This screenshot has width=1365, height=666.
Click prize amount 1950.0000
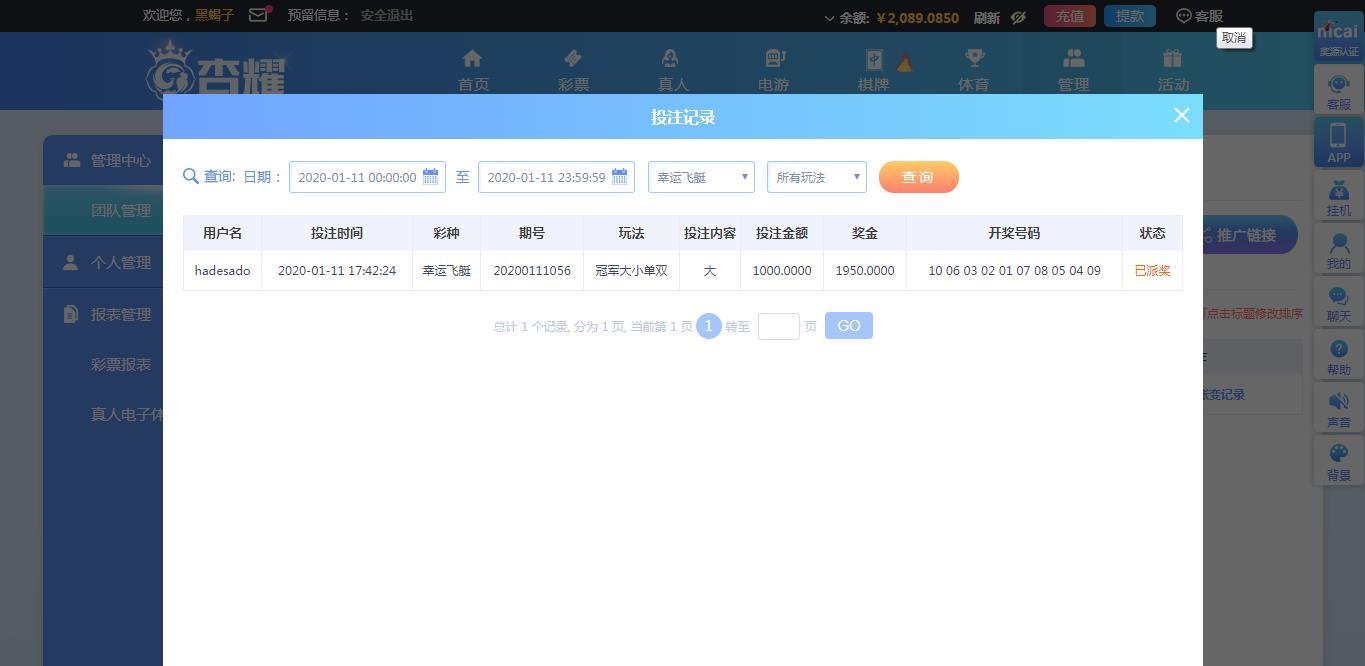pyautogui.click(x=865, y=270)
